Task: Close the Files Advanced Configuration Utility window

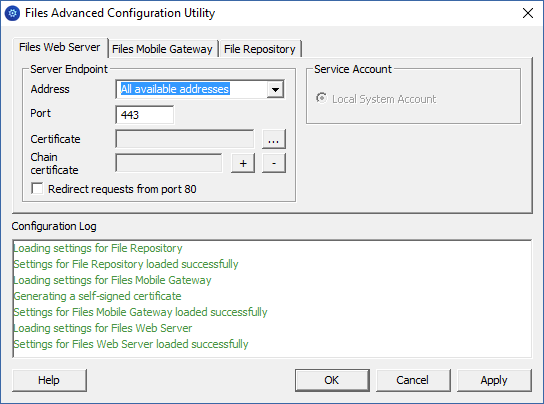Action: (x=528, y=13)
